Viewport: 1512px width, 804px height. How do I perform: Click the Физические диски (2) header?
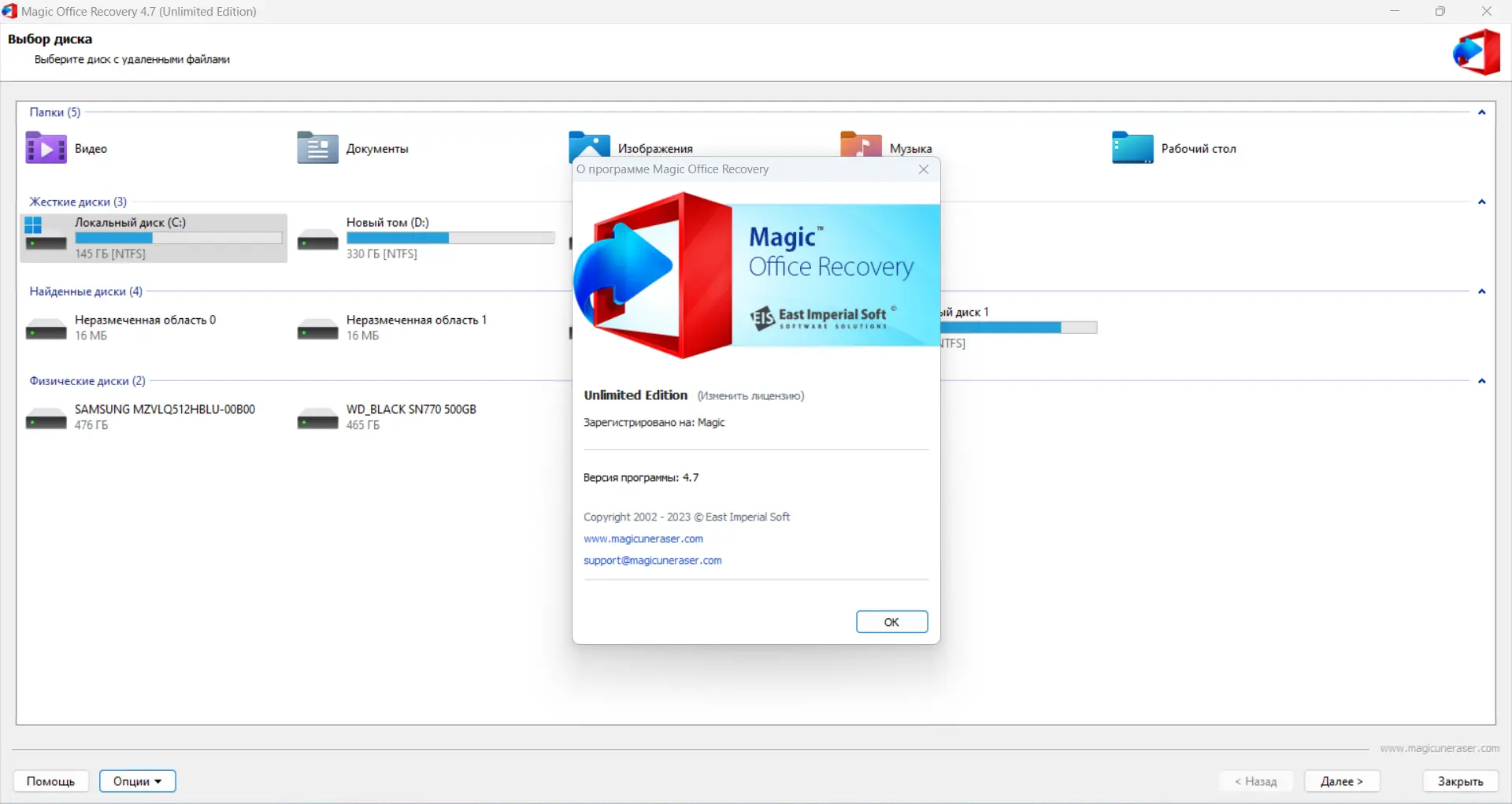(x=87, y=381)
